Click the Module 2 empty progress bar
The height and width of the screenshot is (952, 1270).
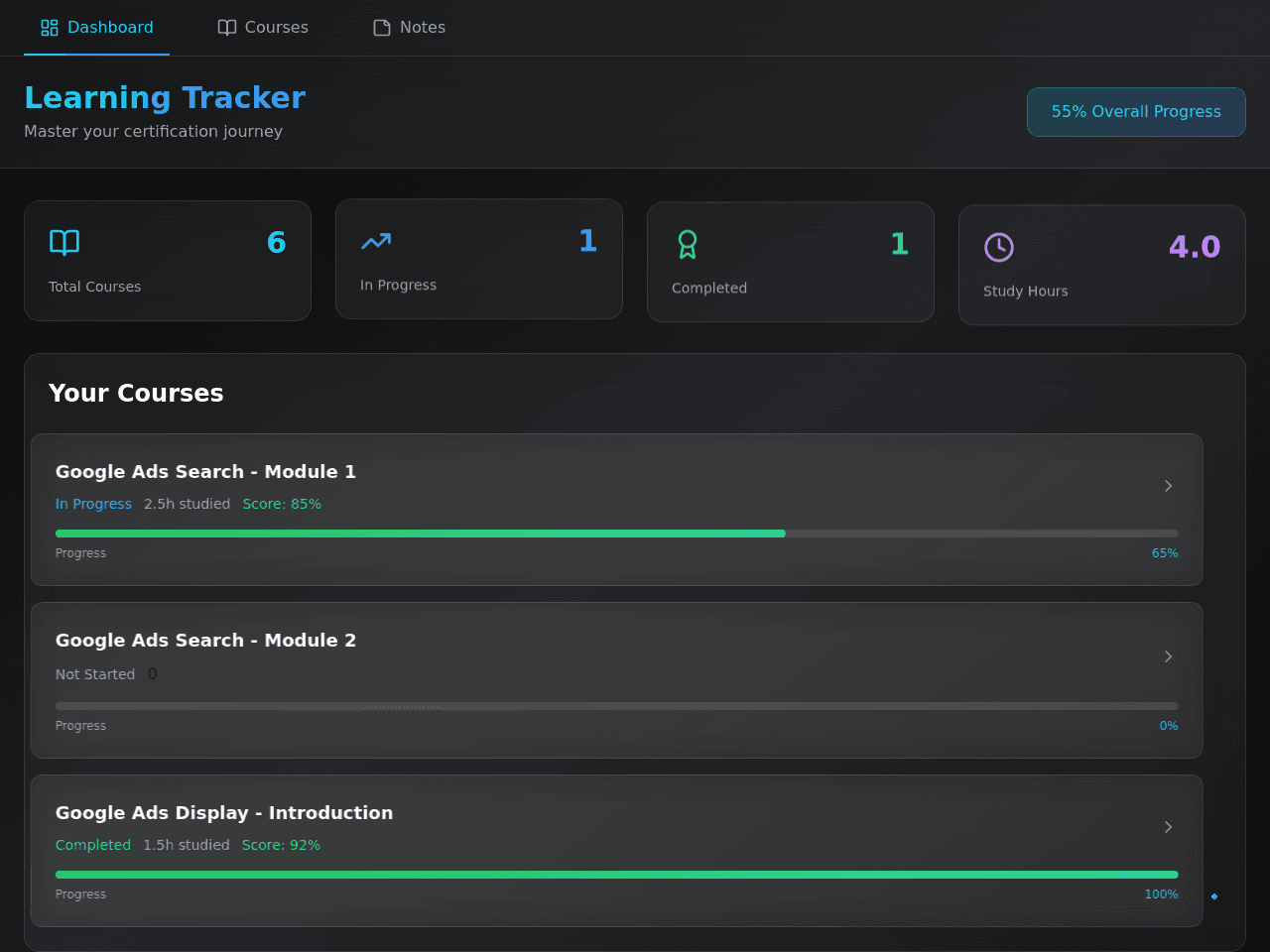click(617, 706)
